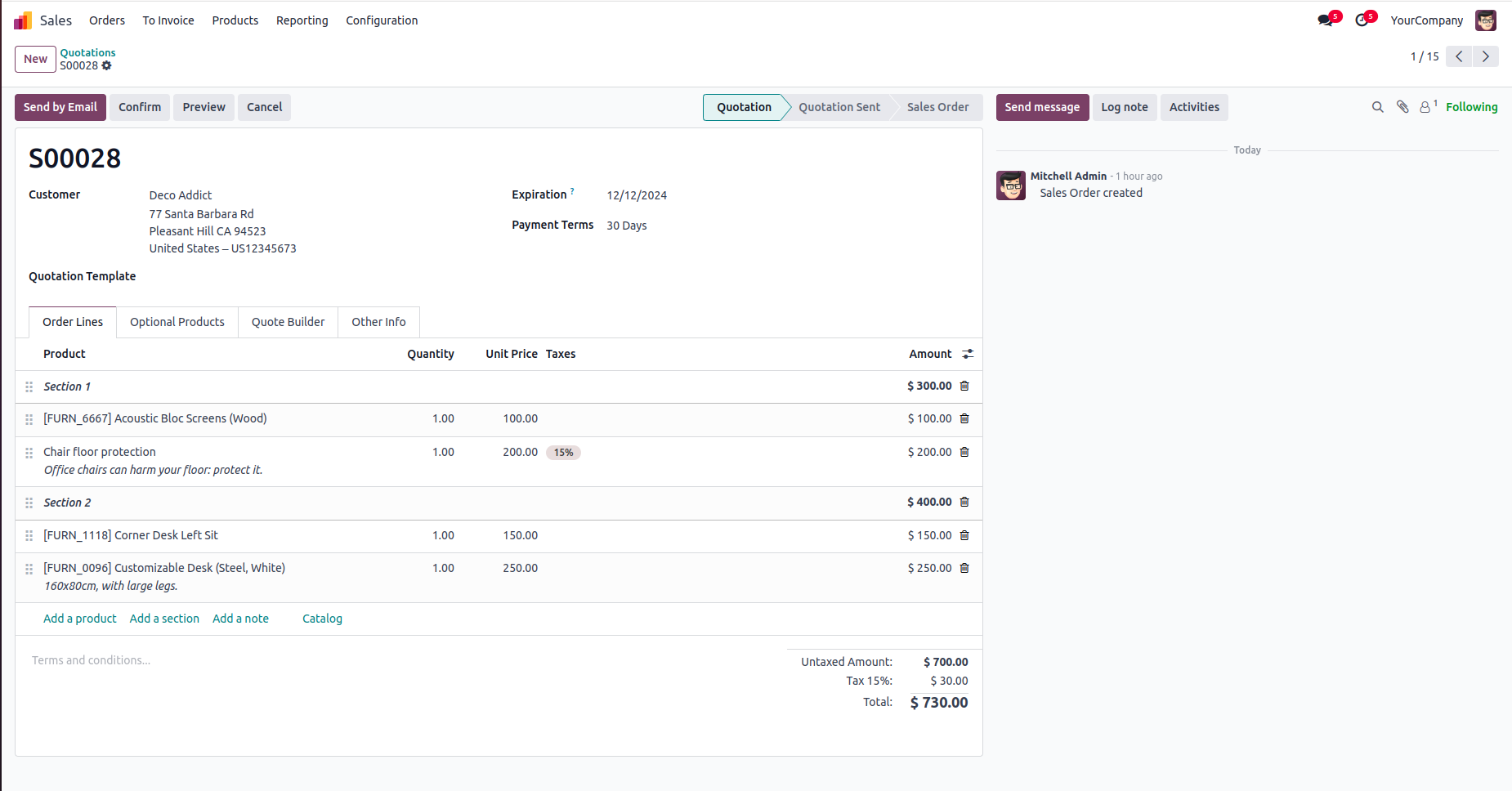Delete the Chair floor protection line

tap(964, 452)
